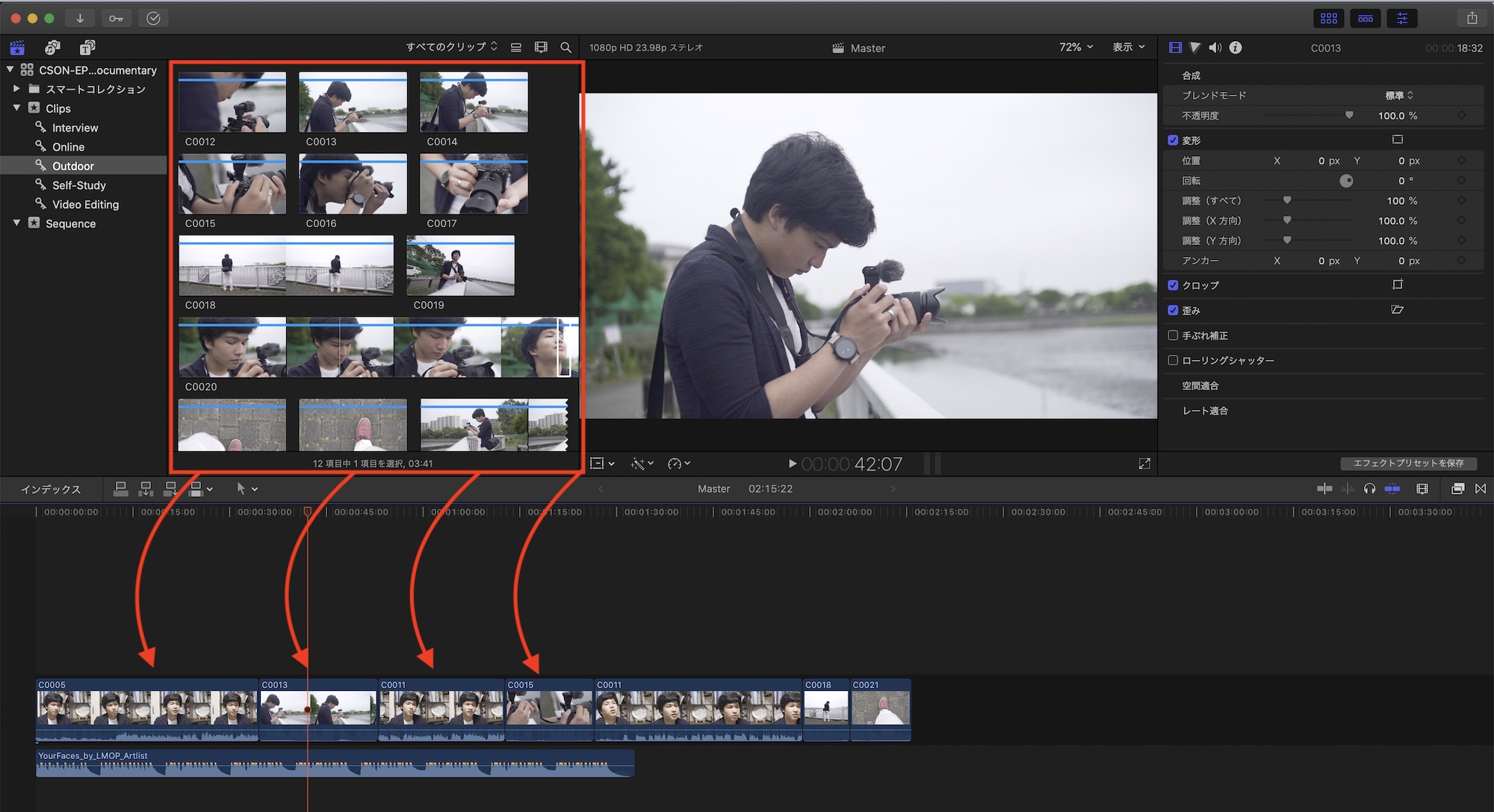Open the photos and audio sidebar

pos(52,47)
